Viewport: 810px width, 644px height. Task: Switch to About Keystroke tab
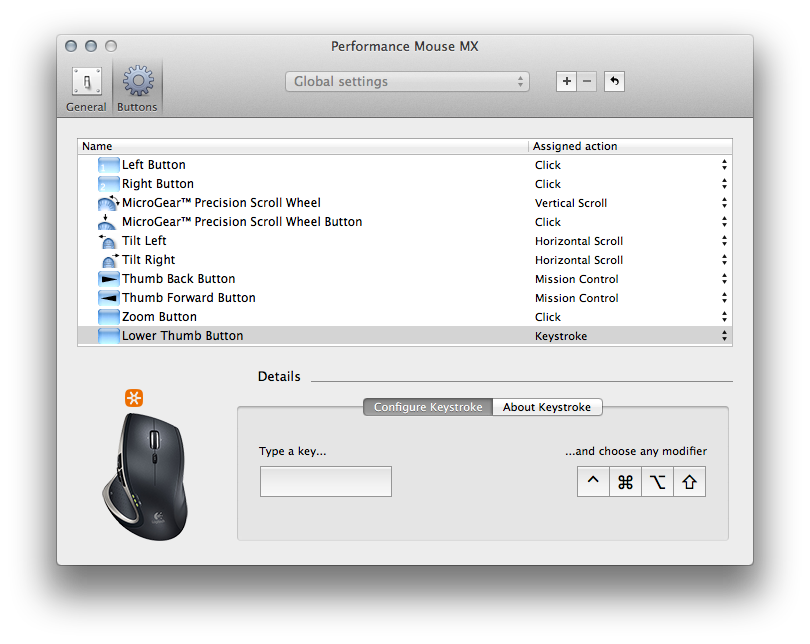(x=547, y=407)
